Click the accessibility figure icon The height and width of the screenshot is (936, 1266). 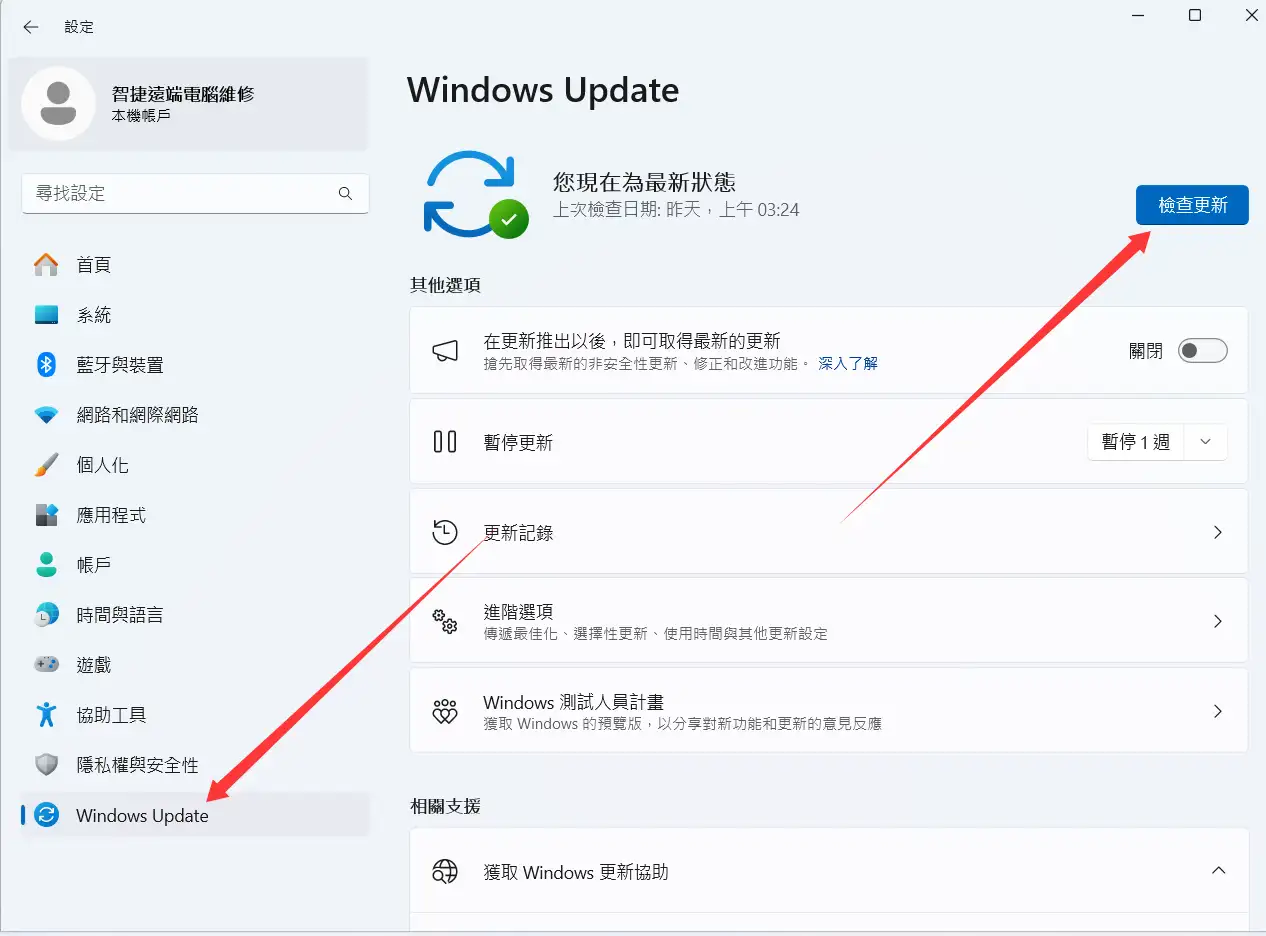(x=46, y=715)
